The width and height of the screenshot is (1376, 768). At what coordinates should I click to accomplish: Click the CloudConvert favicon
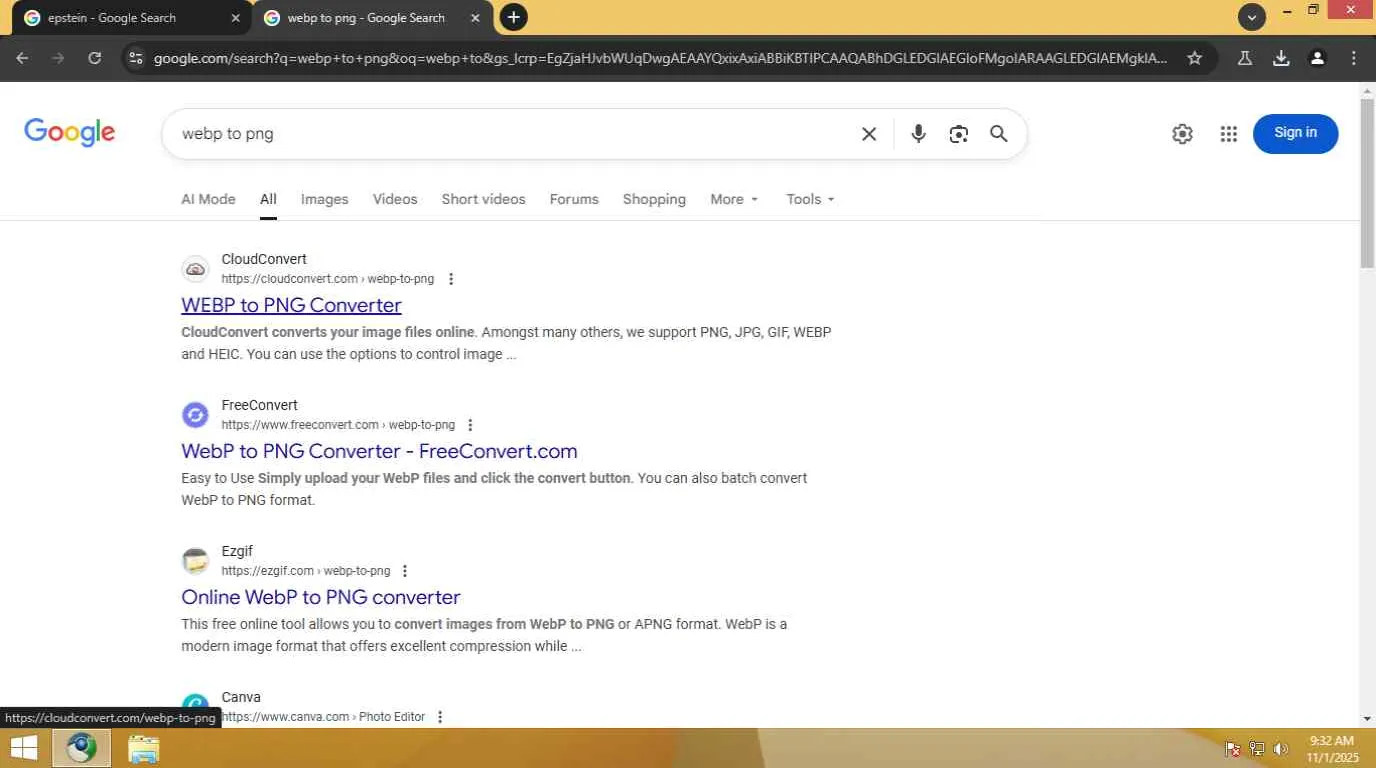coord(195,269)
